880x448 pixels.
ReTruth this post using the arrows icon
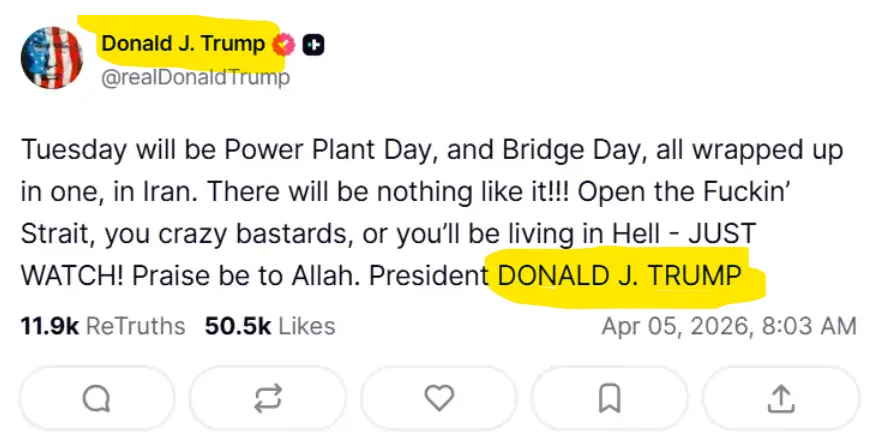268,399
